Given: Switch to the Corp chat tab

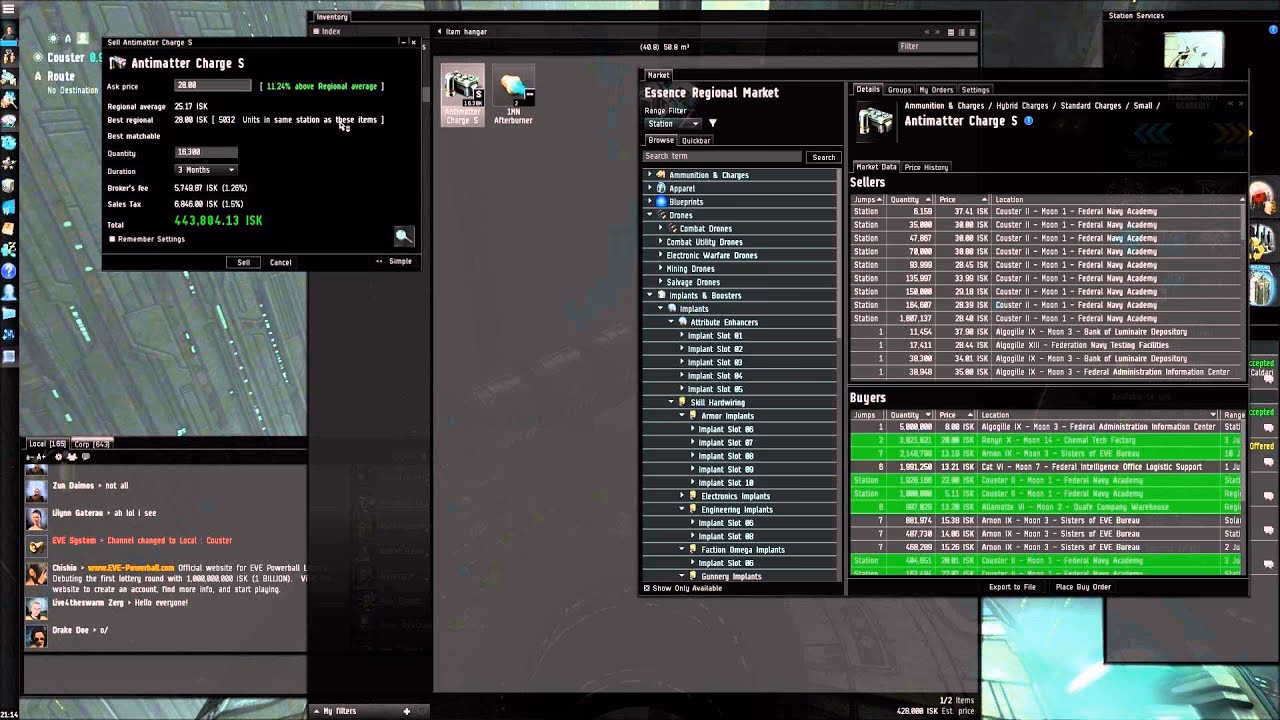Looking at the screenshot, I should pyautogui.click(x=92, y=443).
